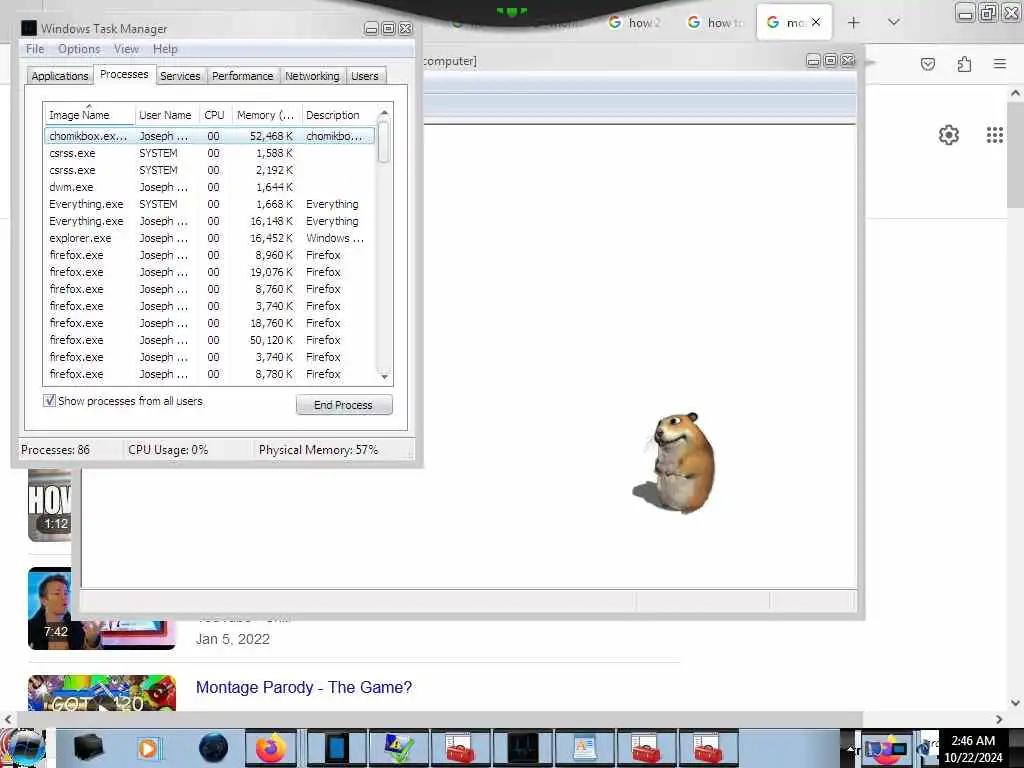This screenshot has height=768, width=1024.
Task: Click the taskbar clock showing 2:46 AM
Action: 973,748
